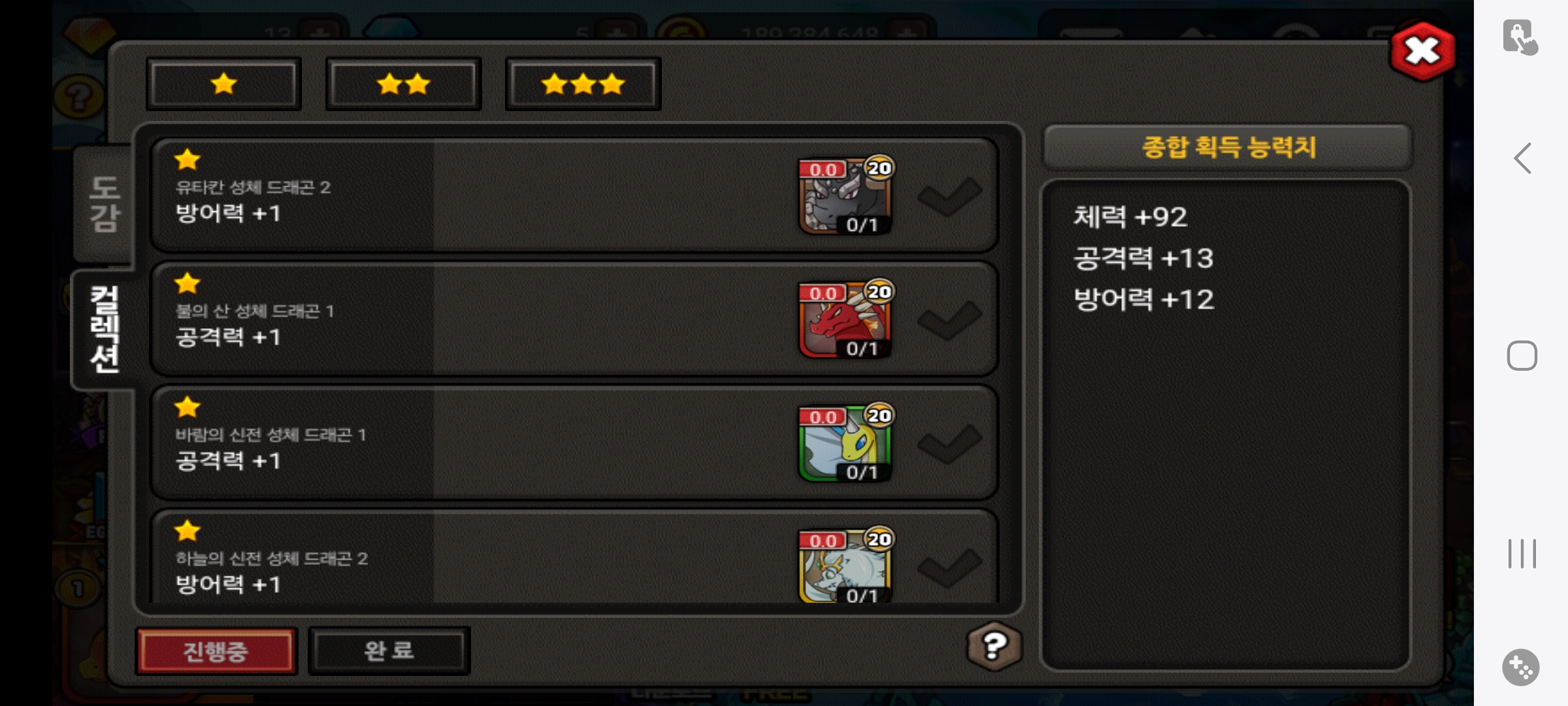Open the hexagonal question mark help icon

994,647
